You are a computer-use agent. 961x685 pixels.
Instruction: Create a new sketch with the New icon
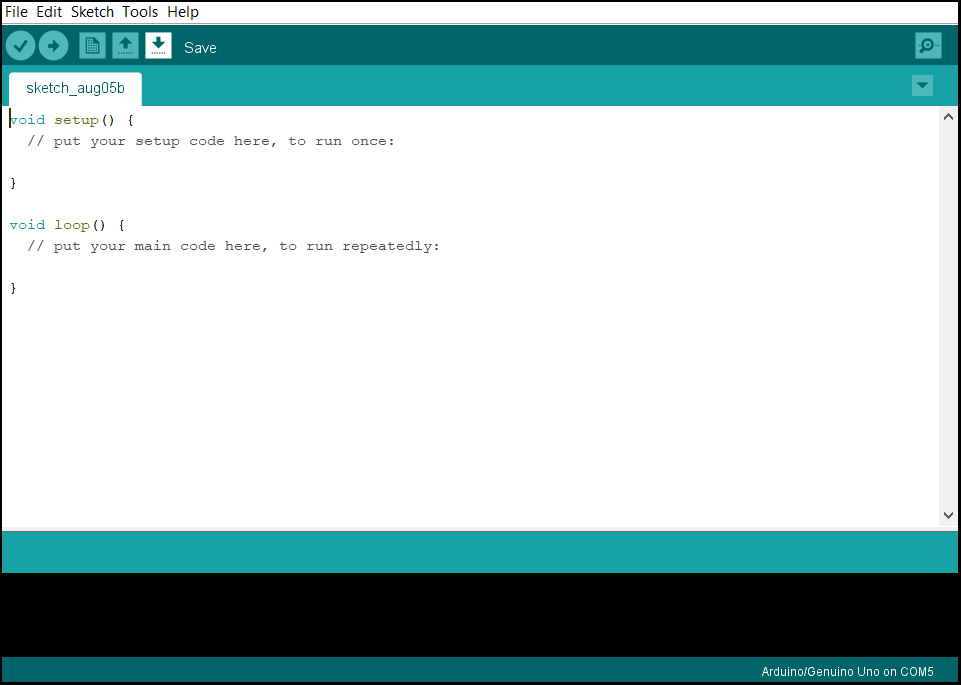point(92,46)
